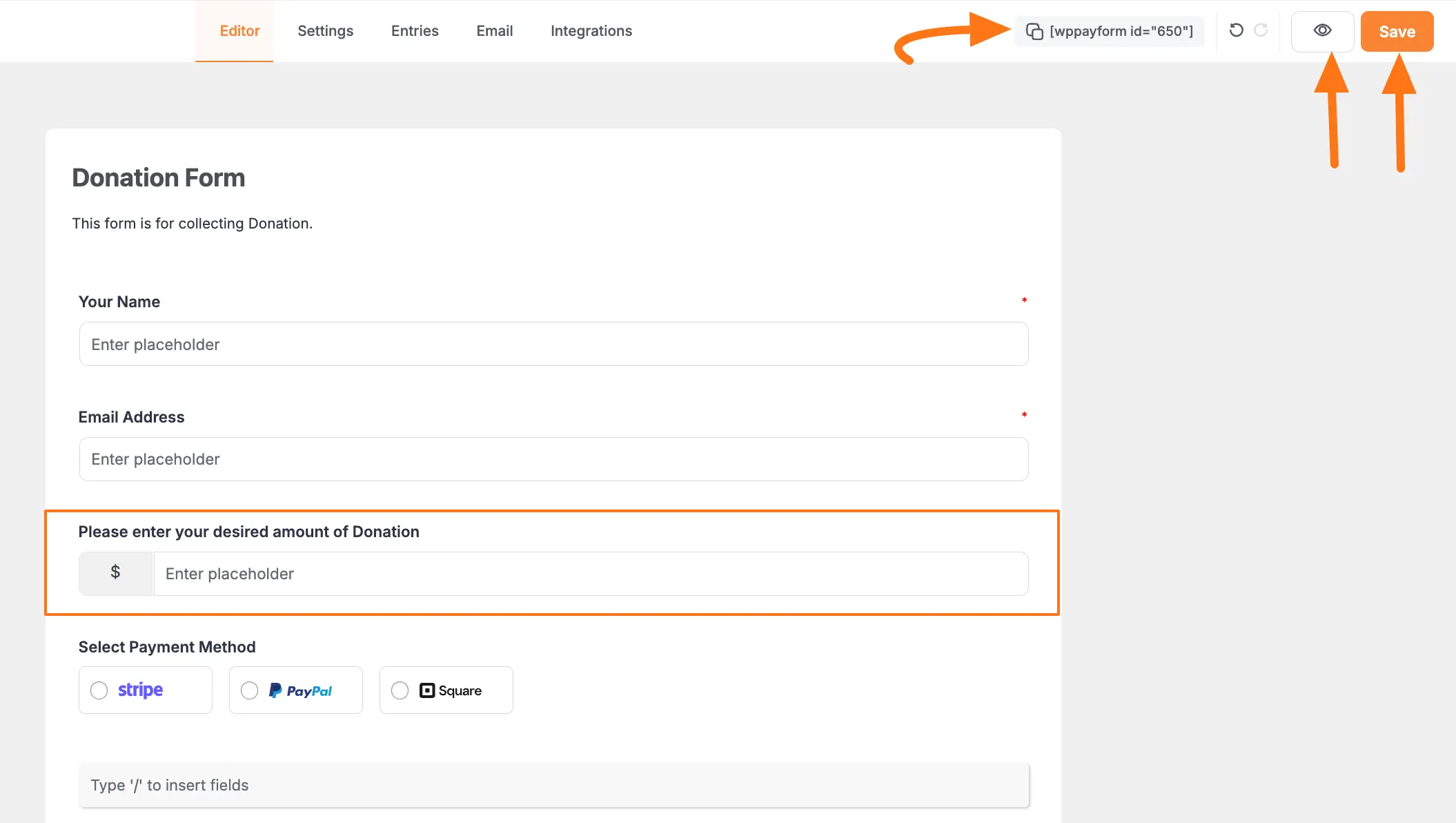The height and width of the screenshot is (823, 1456).
Task: Click the donation amount placeholder field
Action: click(x=591, y=573)
